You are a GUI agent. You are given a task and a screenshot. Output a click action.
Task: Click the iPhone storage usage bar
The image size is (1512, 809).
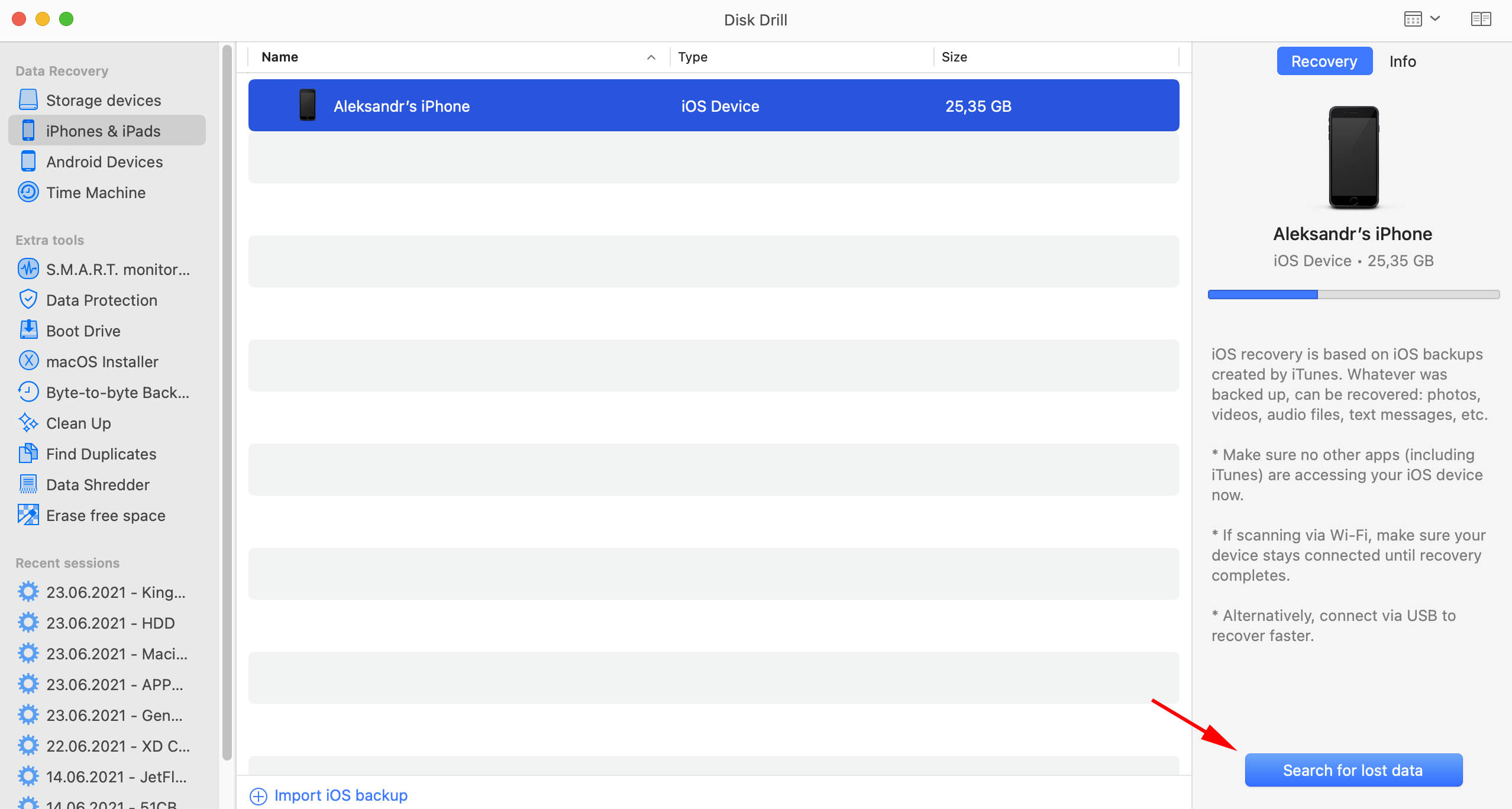[1353, 295]
